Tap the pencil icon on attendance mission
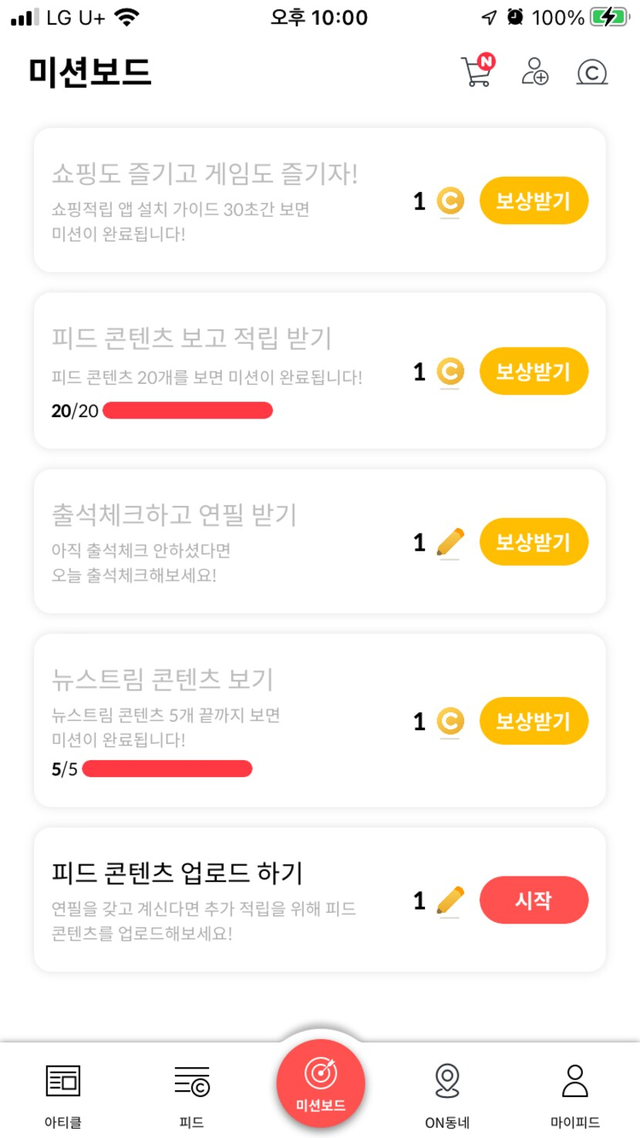640x1138 pixels. click(x=451, y=542)
